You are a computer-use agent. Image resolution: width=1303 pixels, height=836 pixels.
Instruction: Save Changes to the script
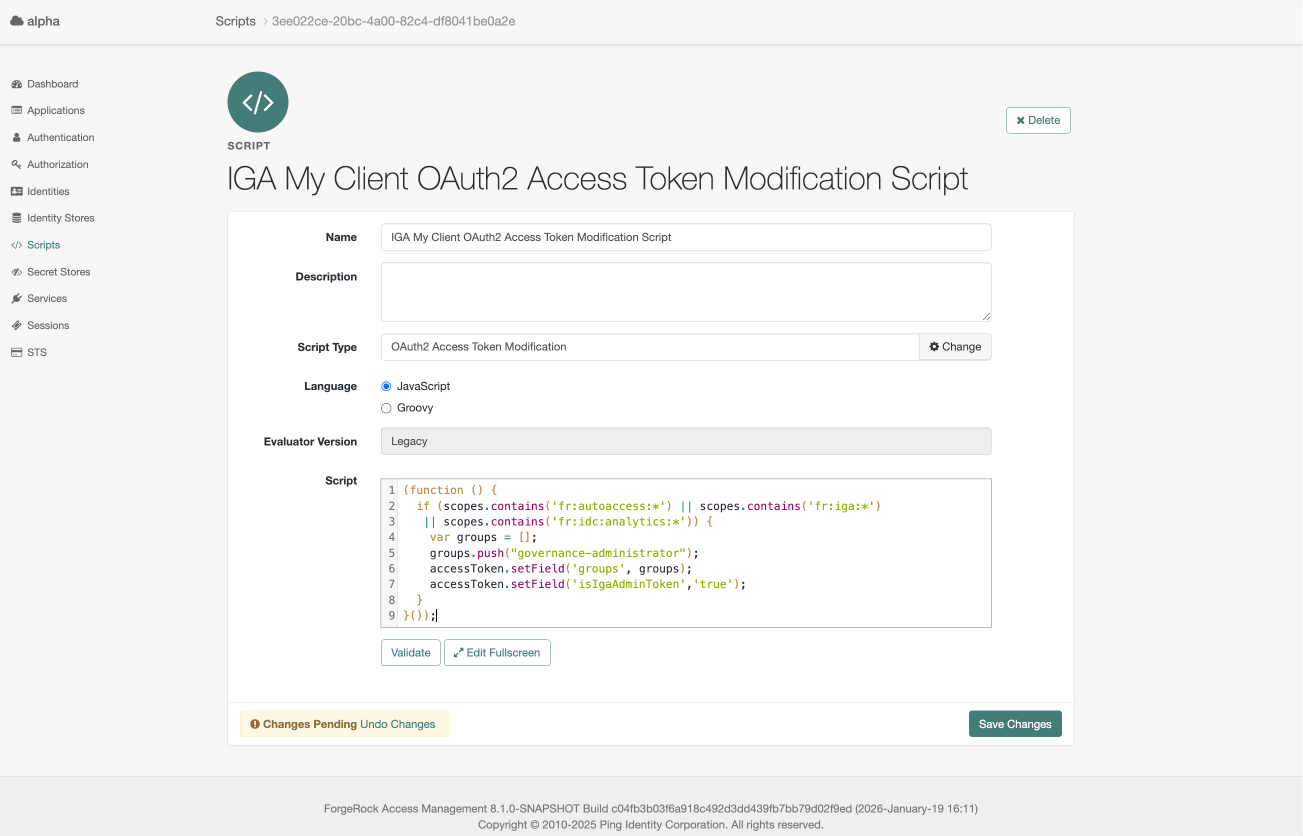click(x=1015, y=723)
